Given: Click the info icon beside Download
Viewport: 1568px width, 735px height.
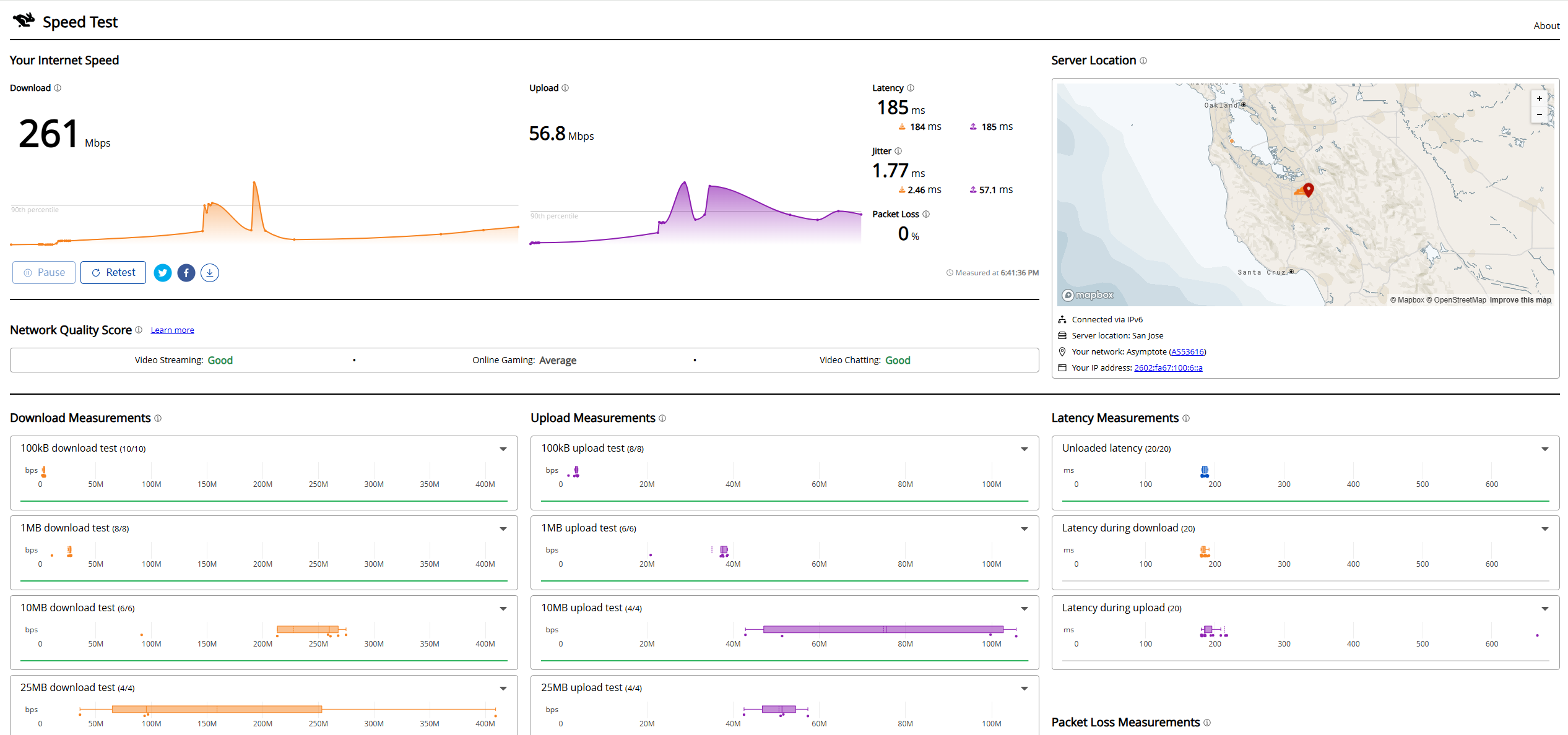Looking at the screenshot, I should (58, 88).
